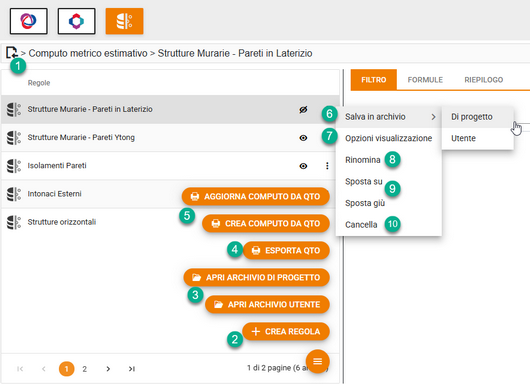530x385 pixels.
Task: Click the Salva in archivio menu entry
Action: (x=388, y=117)
